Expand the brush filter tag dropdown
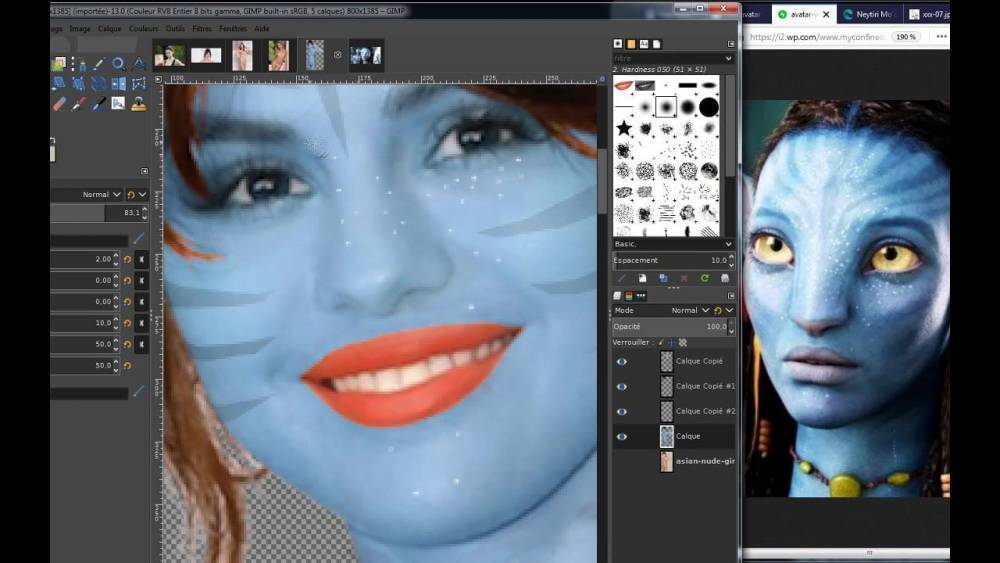This screenshot has width=1000, height=563. (728, 58)
